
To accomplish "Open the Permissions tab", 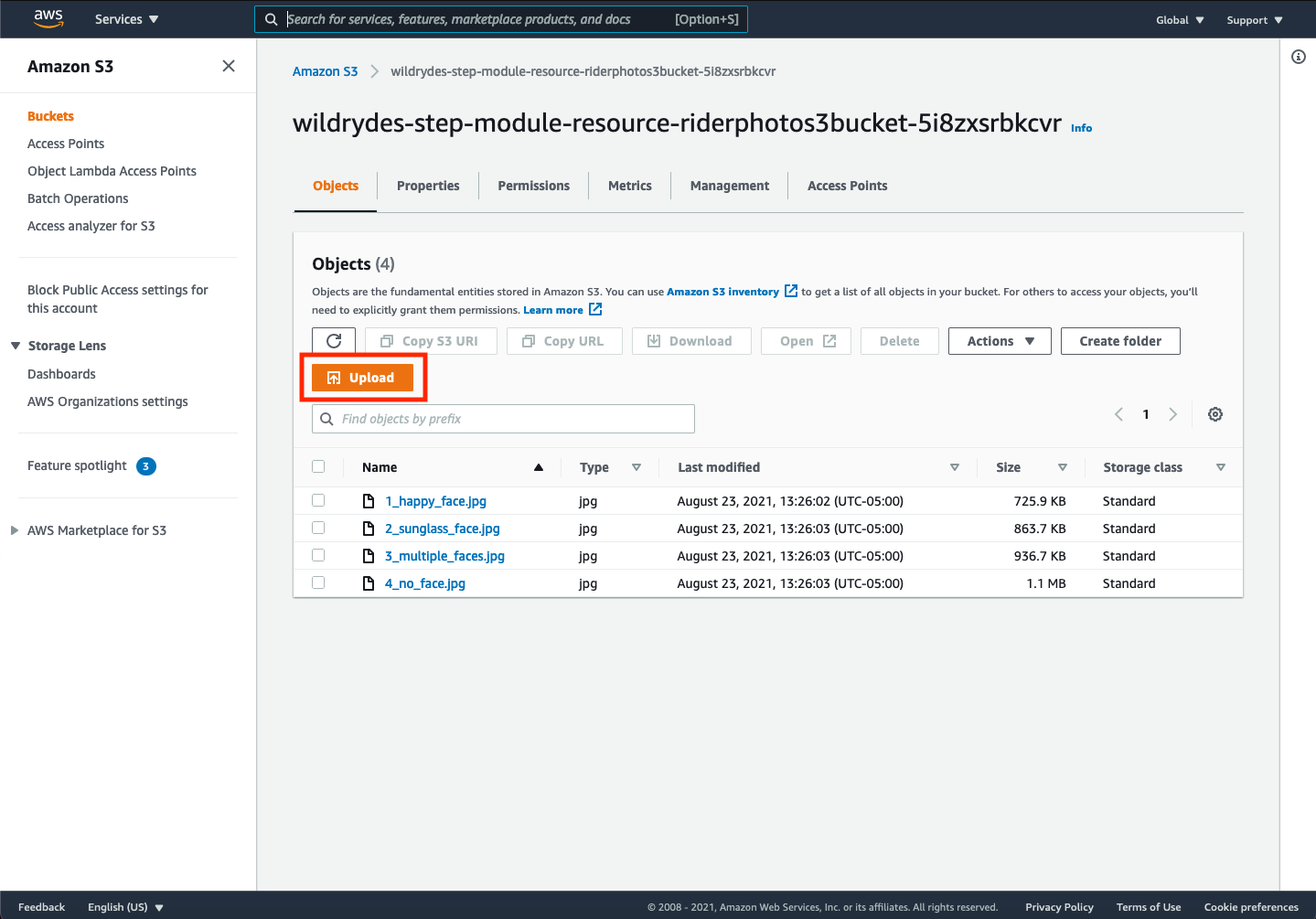I will tap(534, 186).
